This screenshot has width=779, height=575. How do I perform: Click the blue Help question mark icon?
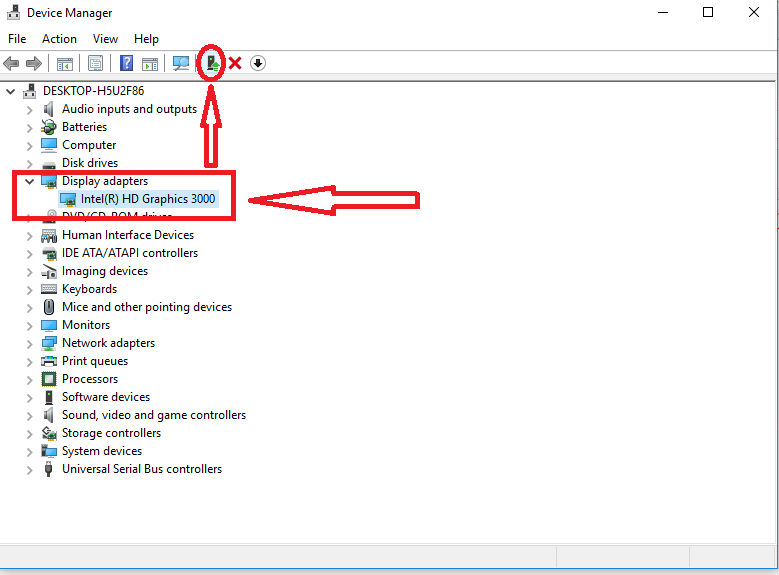[x=127, y=63]
